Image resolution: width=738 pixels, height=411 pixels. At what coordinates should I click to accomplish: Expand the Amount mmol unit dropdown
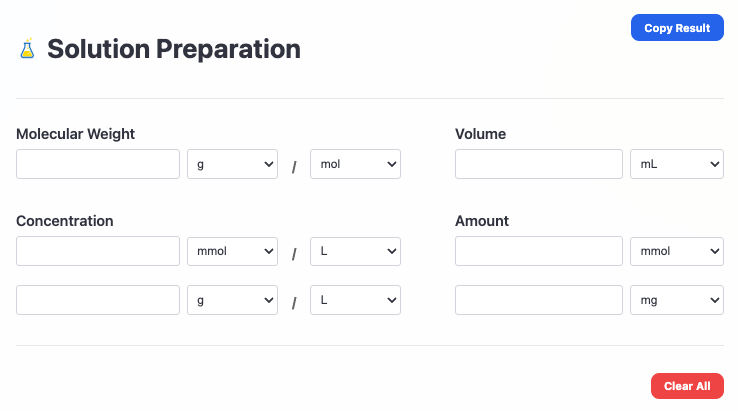676,251
